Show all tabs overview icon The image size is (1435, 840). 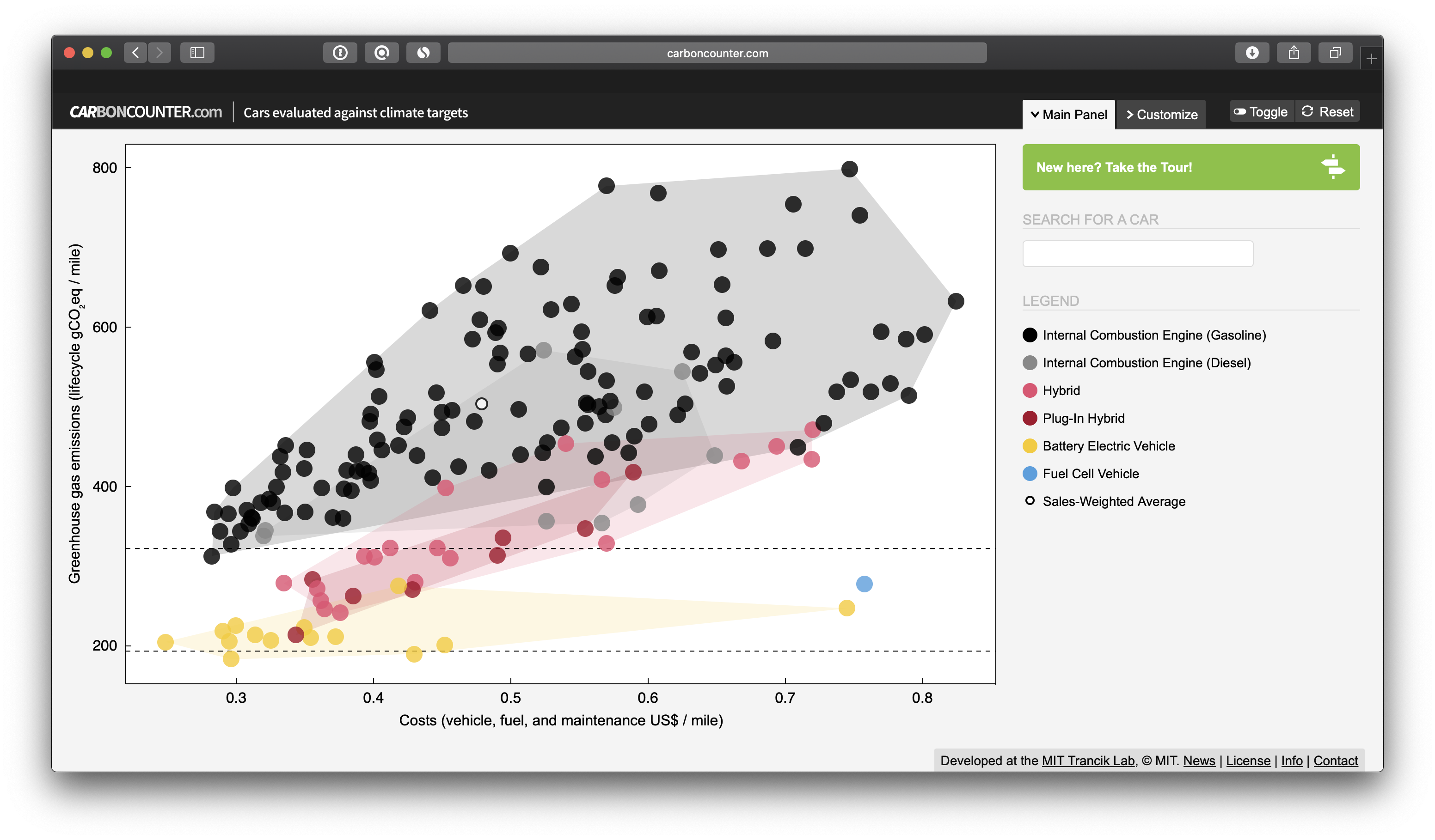pos(1335,53)
